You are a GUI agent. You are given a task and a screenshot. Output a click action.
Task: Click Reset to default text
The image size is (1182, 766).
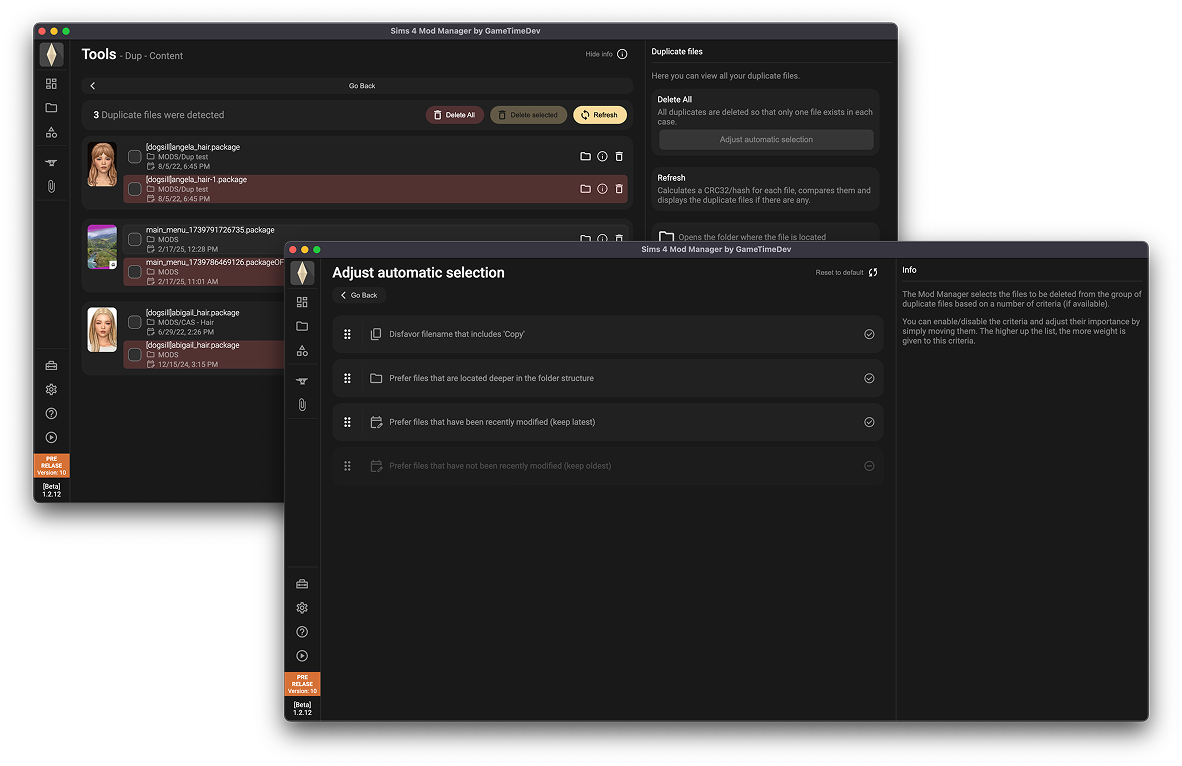[839, 272]
